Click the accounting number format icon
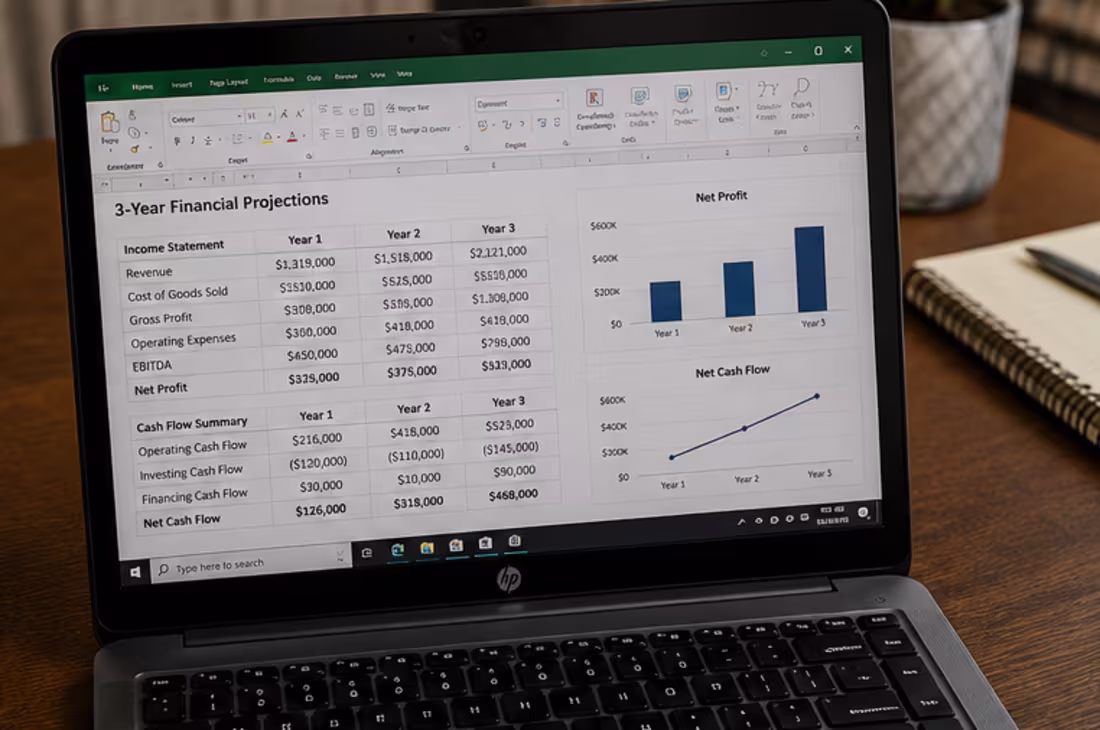Image resolution: width=1100 pixels, height=730 pixels. (x=483, y=126)
